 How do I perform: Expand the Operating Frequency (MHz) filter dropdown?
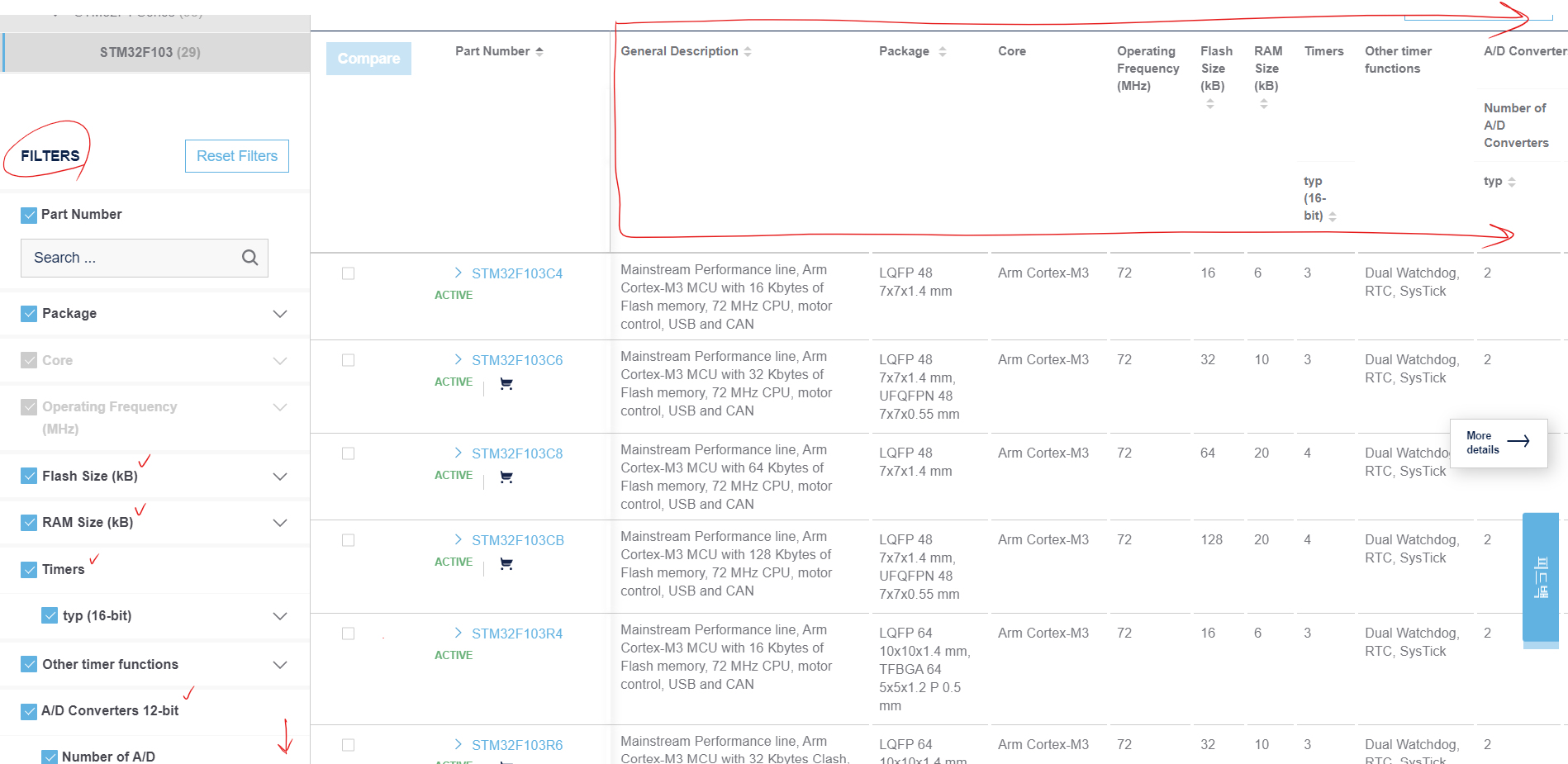click(x=280, y=407)
